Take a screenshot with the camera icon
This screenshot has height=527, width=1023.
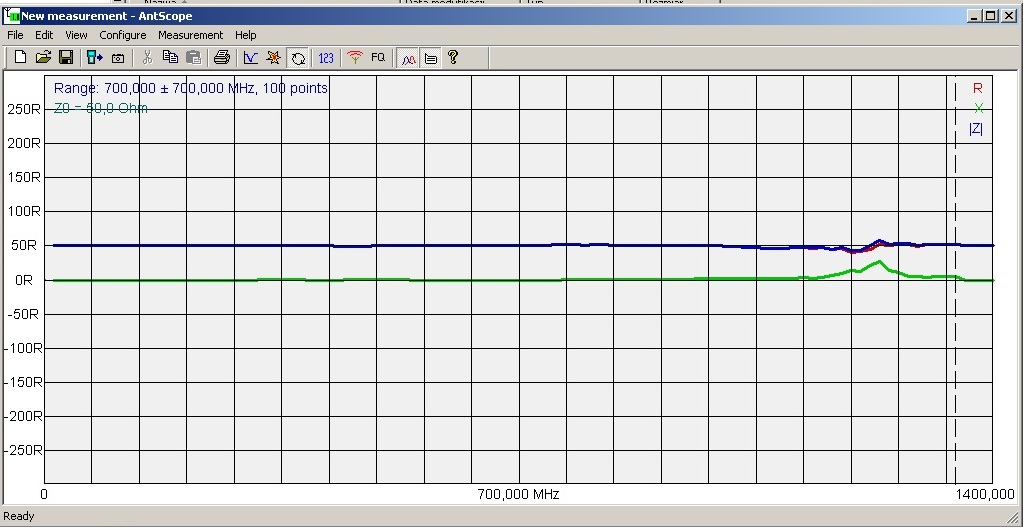point(117,58)
